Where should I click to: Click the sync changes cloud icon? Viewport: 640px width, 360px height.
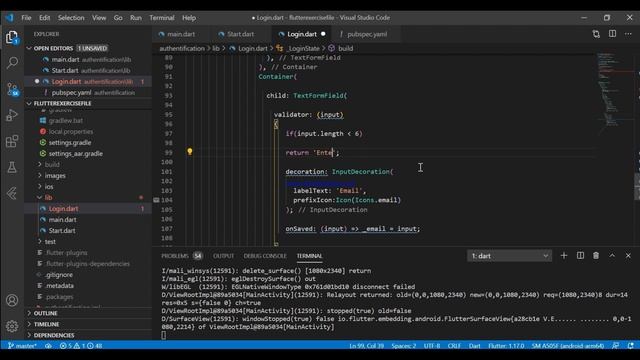(x=48, y=346)
